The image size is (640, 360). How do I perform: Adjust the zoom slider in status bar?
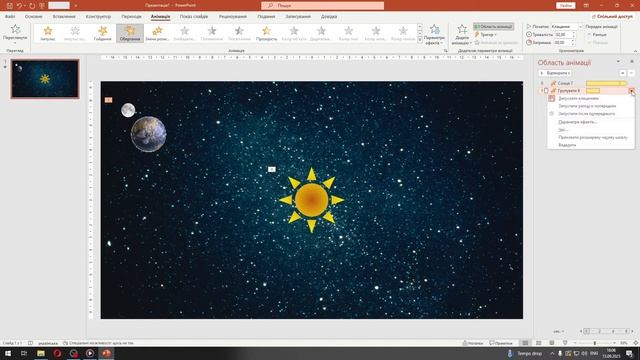594,343
